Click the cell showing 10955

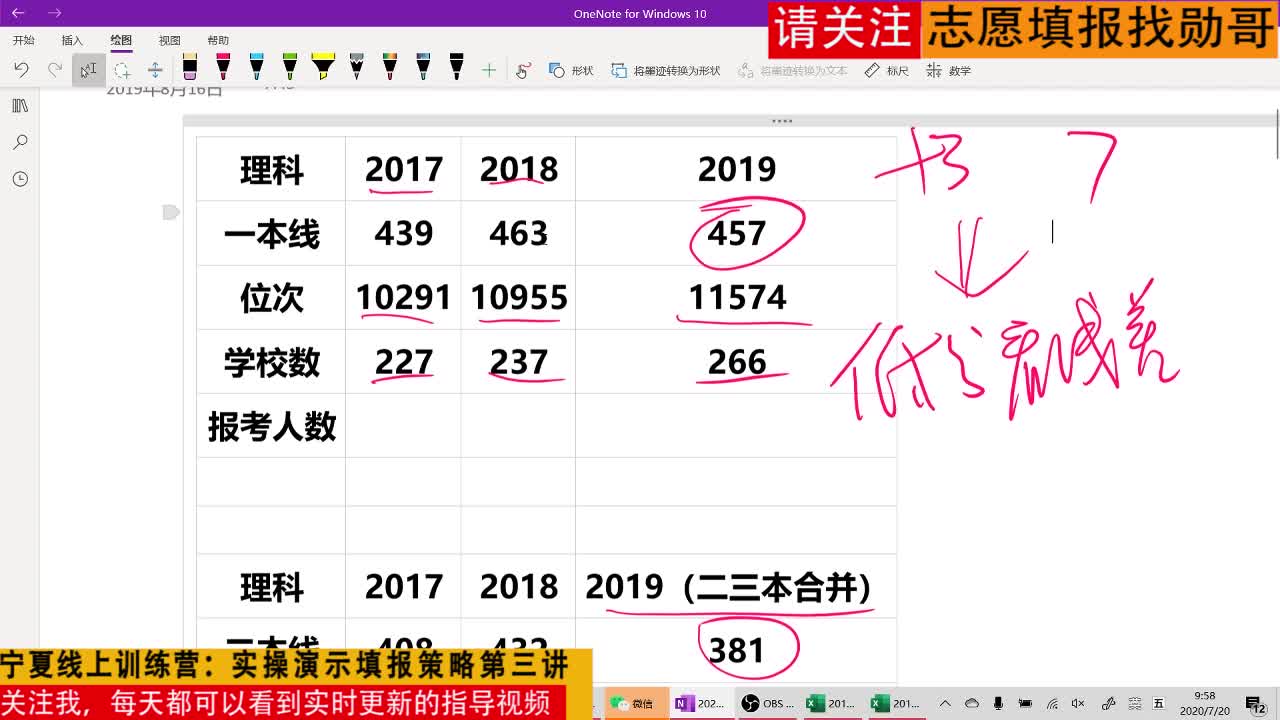(518, 298)
